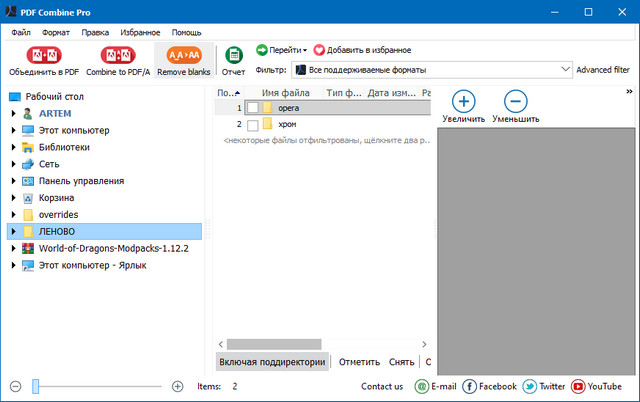Open the Отчет report icon
Viewport: 640px width, 402px height.
click(233, 56)
